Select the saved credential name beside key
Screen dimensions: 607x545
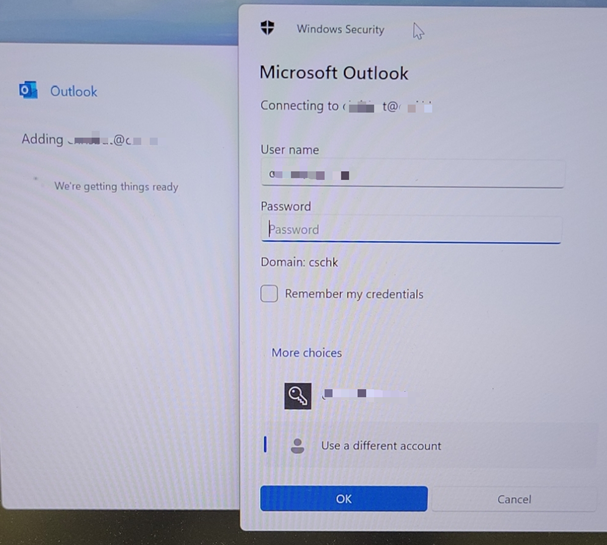tap(364, 393)
